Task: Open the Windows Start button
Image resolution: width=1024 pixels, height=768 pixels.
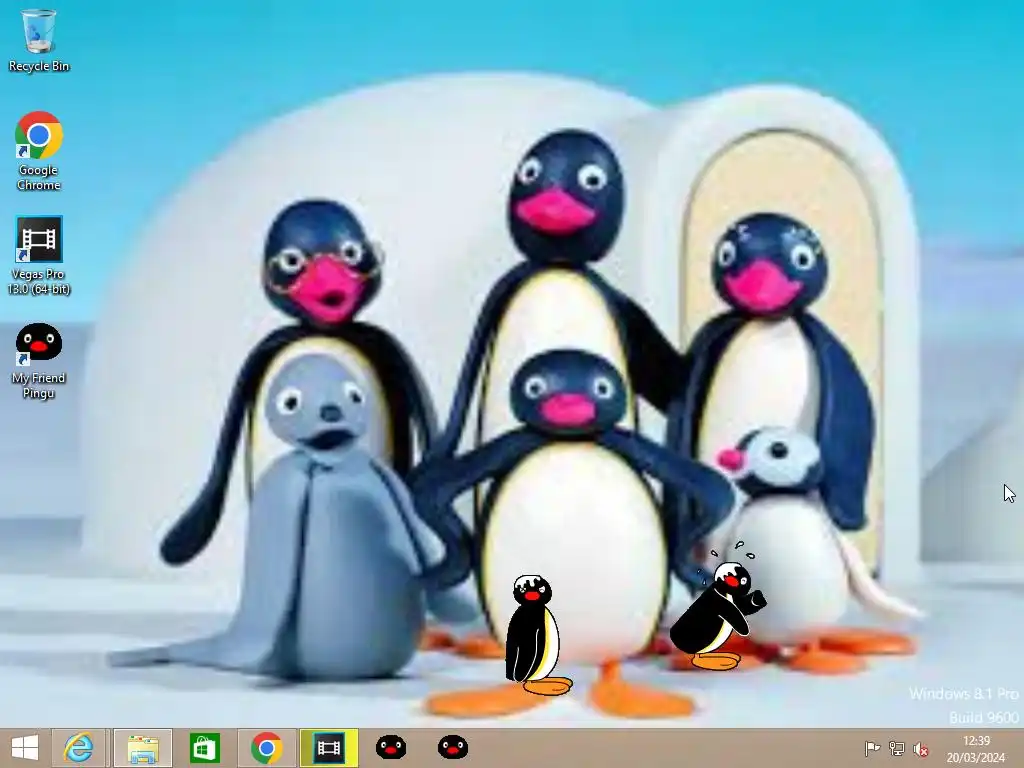Action: point(25,748)
